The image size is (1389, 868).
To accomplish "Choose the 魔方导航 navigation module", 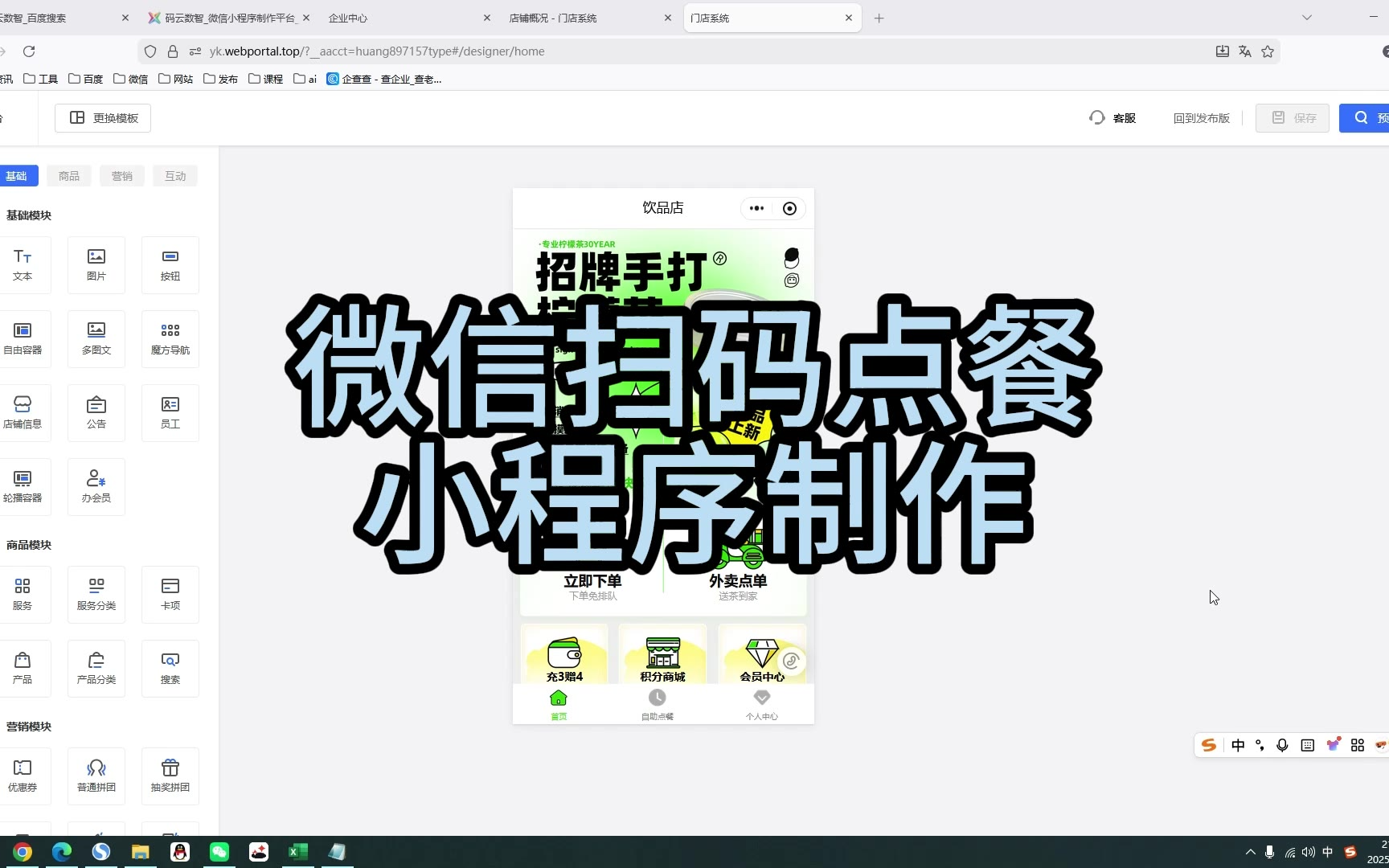I will point(170,338).
